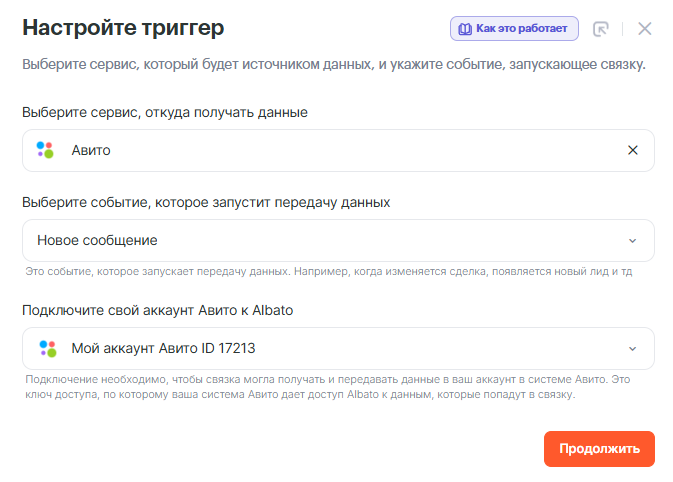Click the book icon beside "Как это работает"
Viewport: 673px width, 482px height.
coord(465,29)
